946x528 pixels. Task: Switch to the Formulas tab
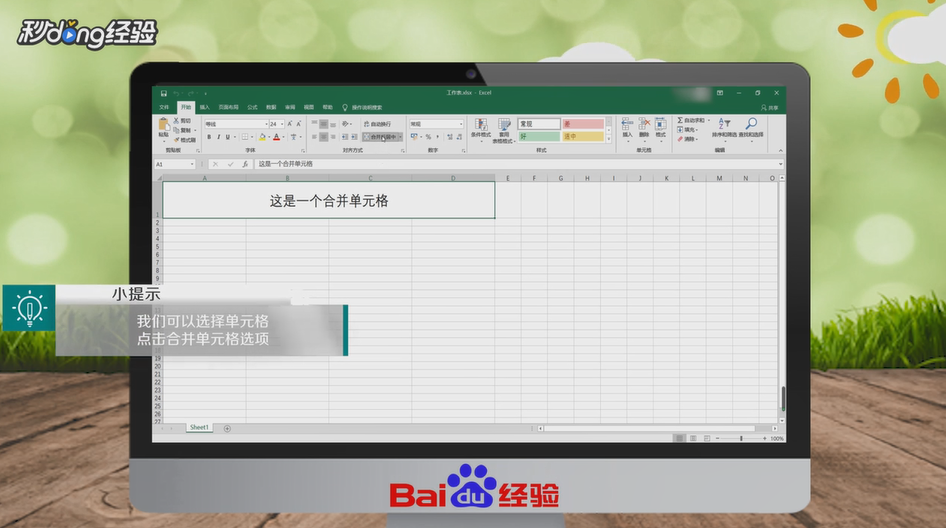(x=252, y=107)
